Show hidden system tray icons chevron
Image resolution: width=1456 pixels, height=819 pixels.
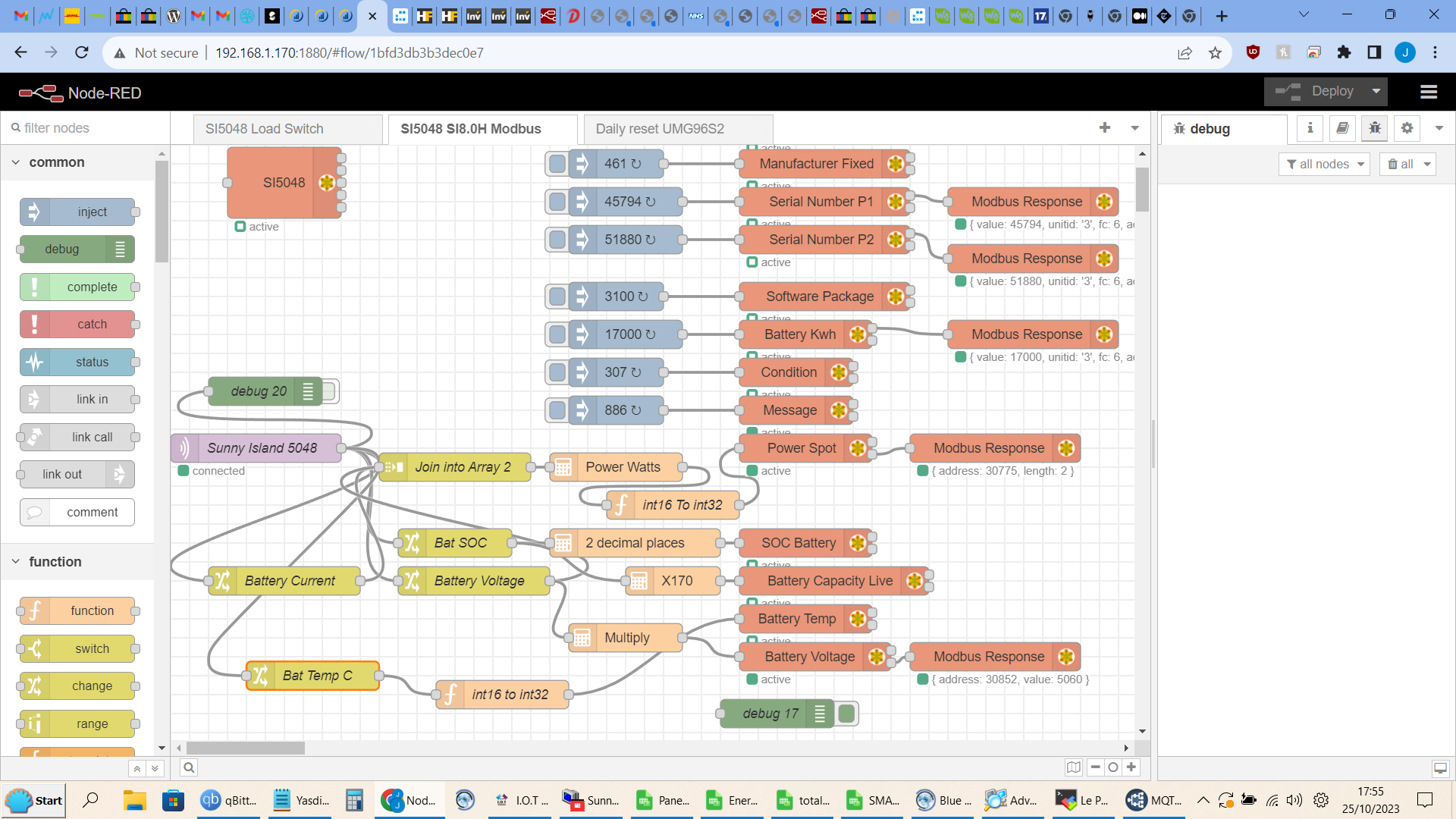(x=1203, y=800)
